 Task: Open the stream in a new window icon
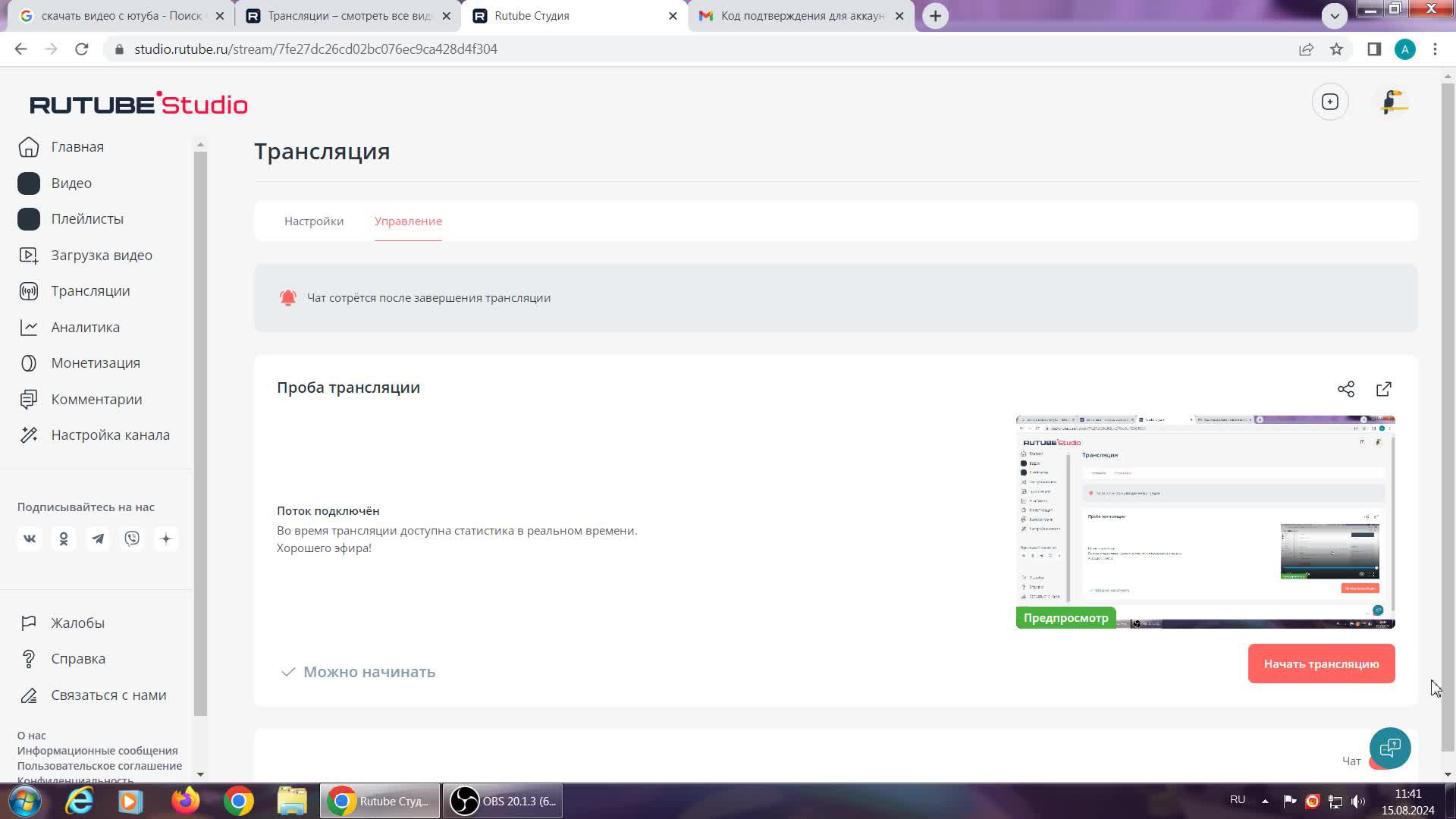click(x=1384, y=389)
